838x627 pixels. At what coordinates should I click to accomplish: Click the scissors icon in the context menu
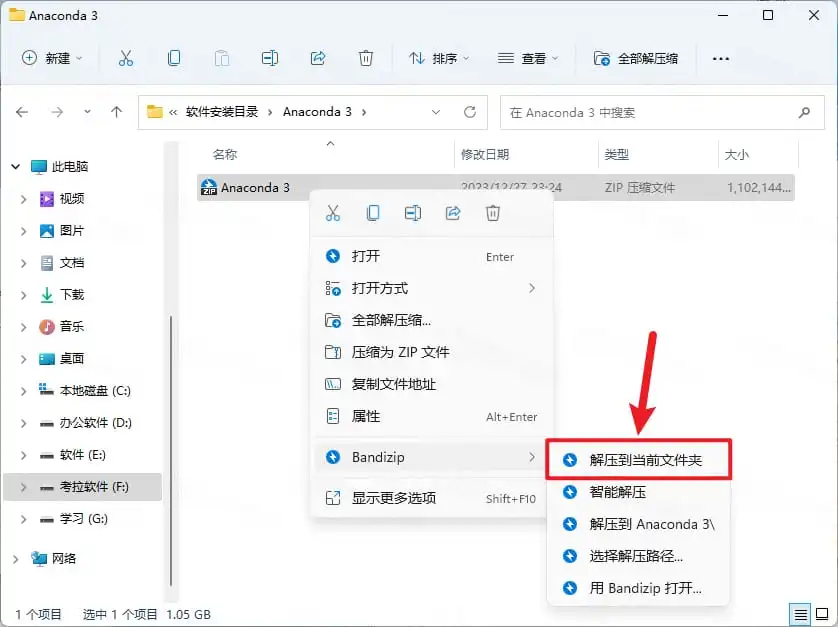[x=332, y=213]
